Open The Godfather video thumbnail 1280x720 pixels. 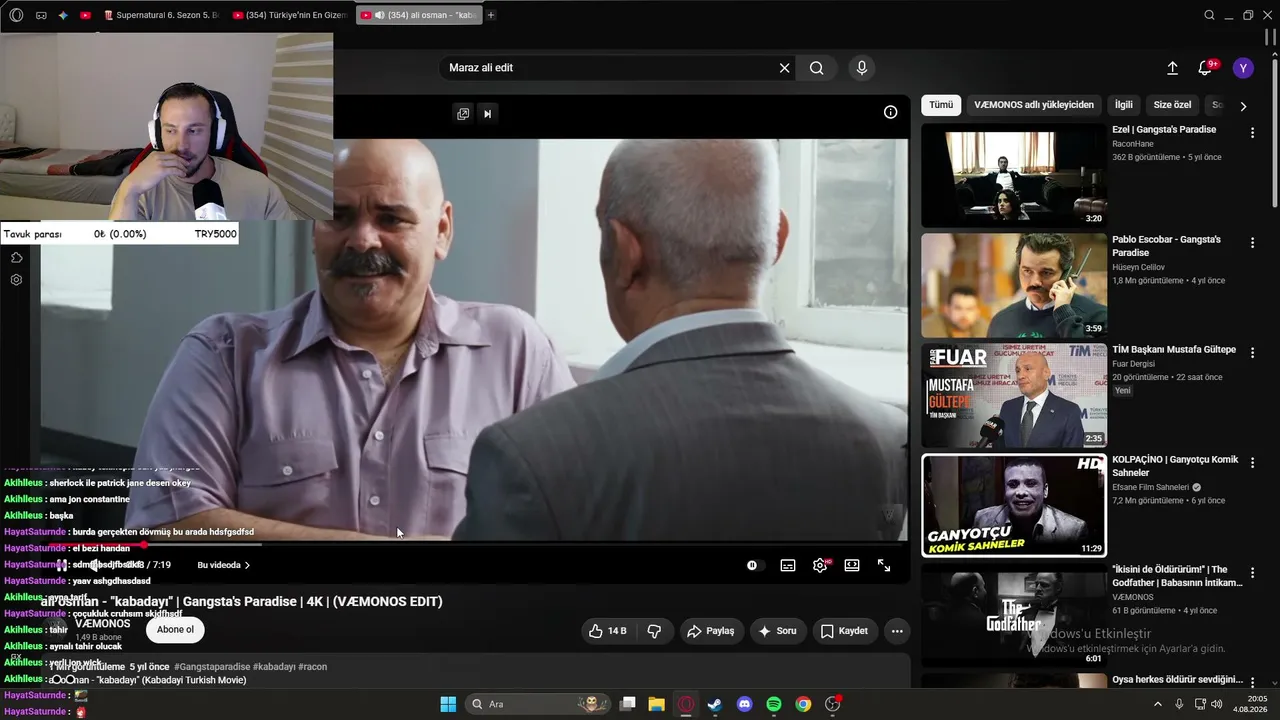(1014, 615)
